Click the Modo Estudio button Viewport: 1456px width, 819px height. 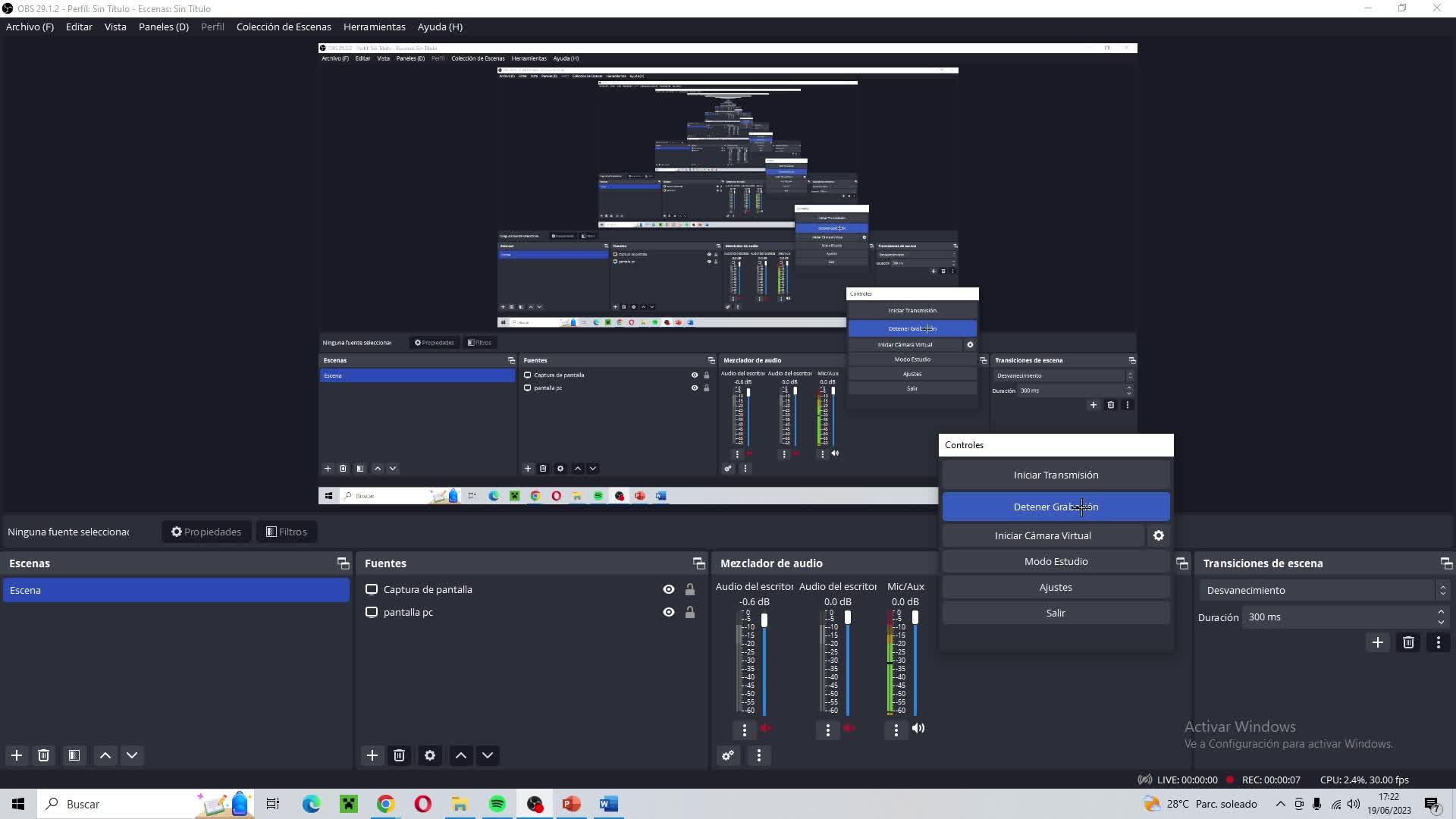coord(1056,561)
